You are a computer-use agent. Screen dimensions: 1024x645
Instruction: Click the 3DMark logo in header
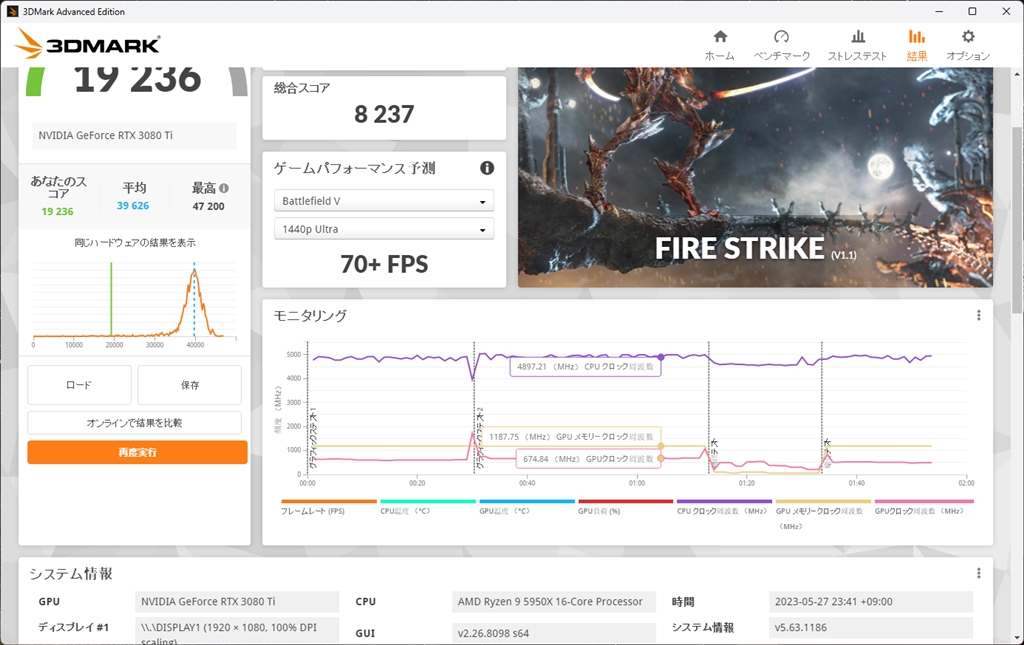88,44
